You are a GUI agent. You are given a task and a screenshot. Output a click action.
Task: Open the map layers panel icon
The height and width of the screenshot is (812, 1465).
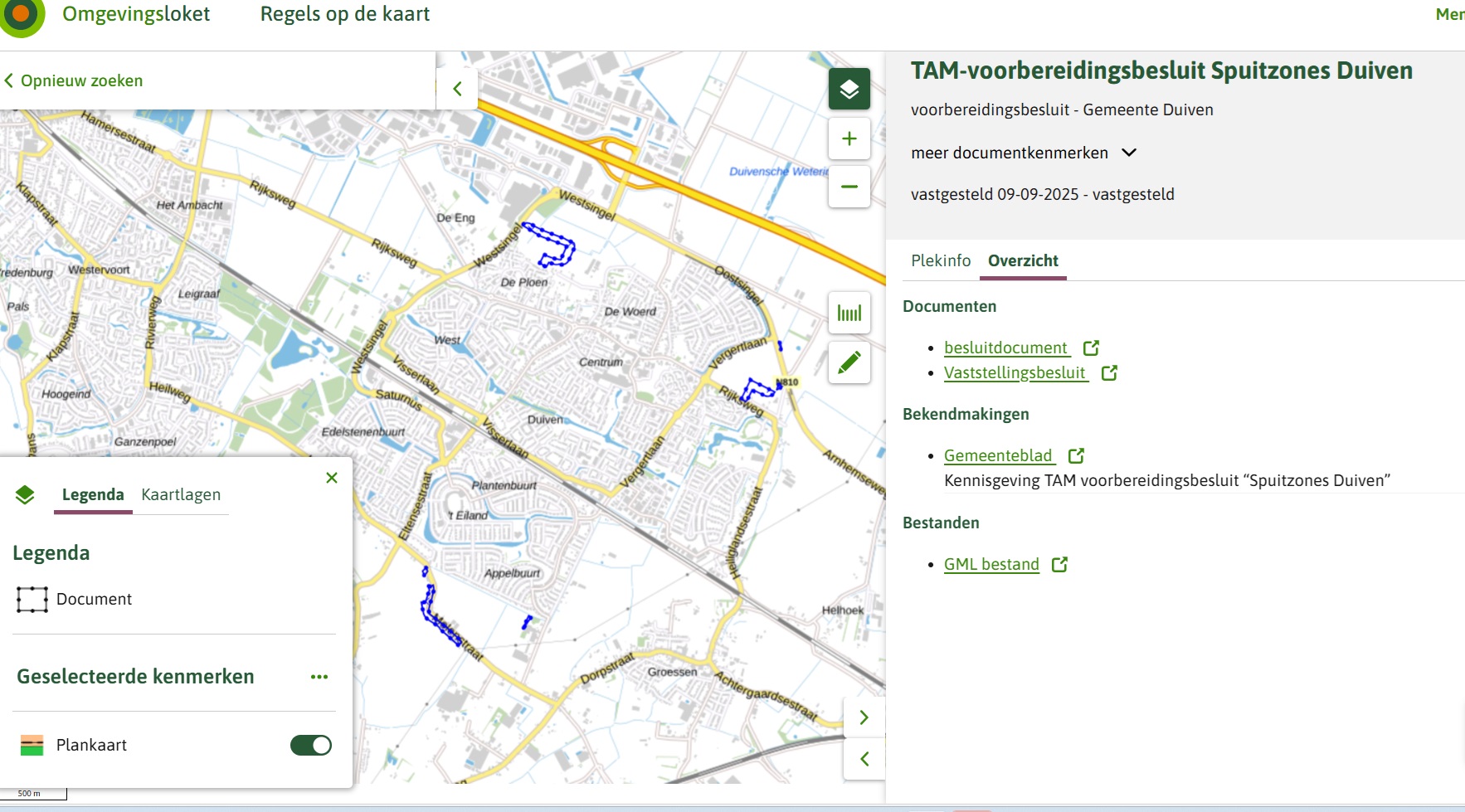click(x=849, y=89)
